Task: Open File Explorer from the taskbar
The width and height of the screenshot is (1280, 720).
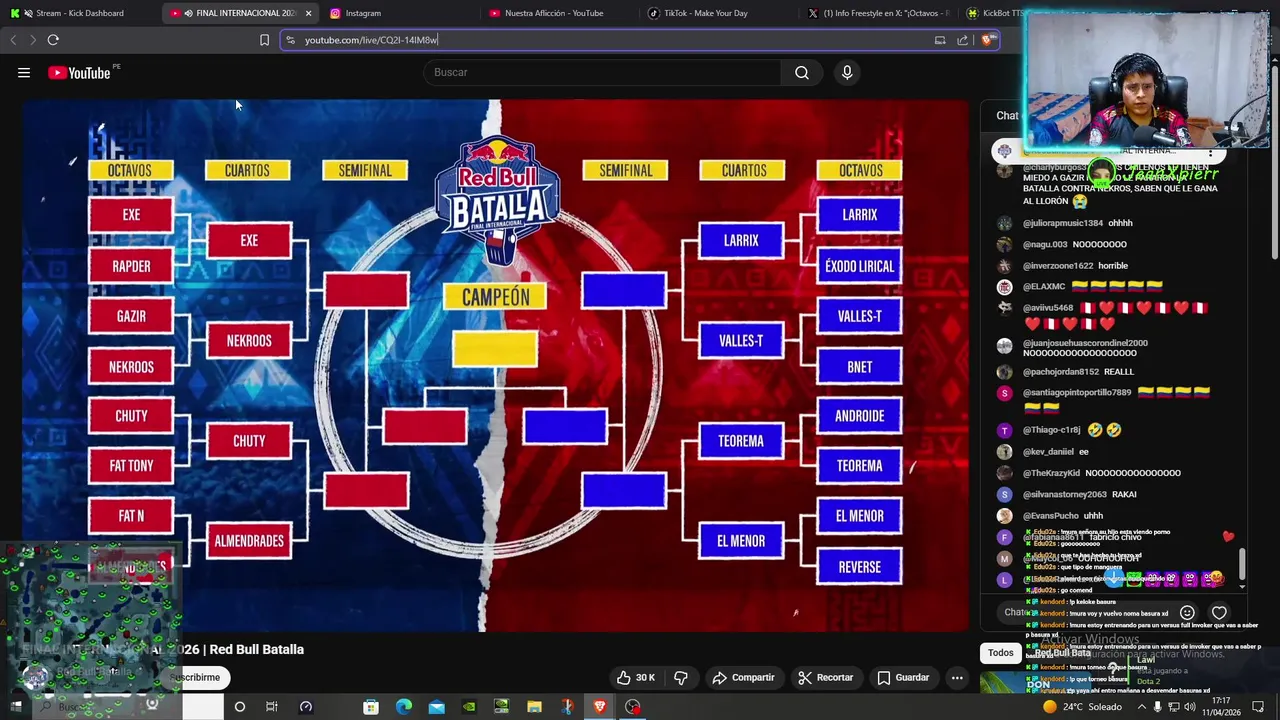Action: click(x=534, y=707)
